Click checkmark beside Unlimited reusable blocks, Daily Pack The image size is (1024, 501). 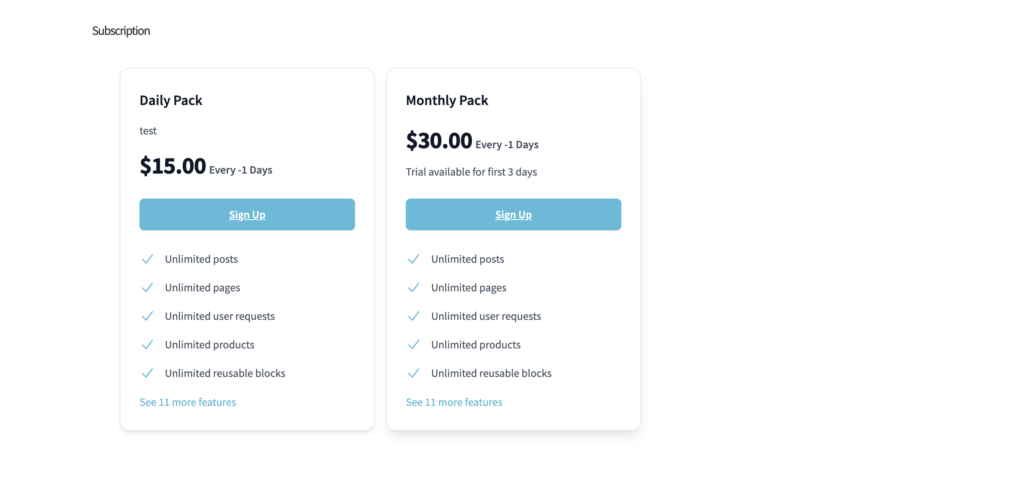(x=147, y=373)
